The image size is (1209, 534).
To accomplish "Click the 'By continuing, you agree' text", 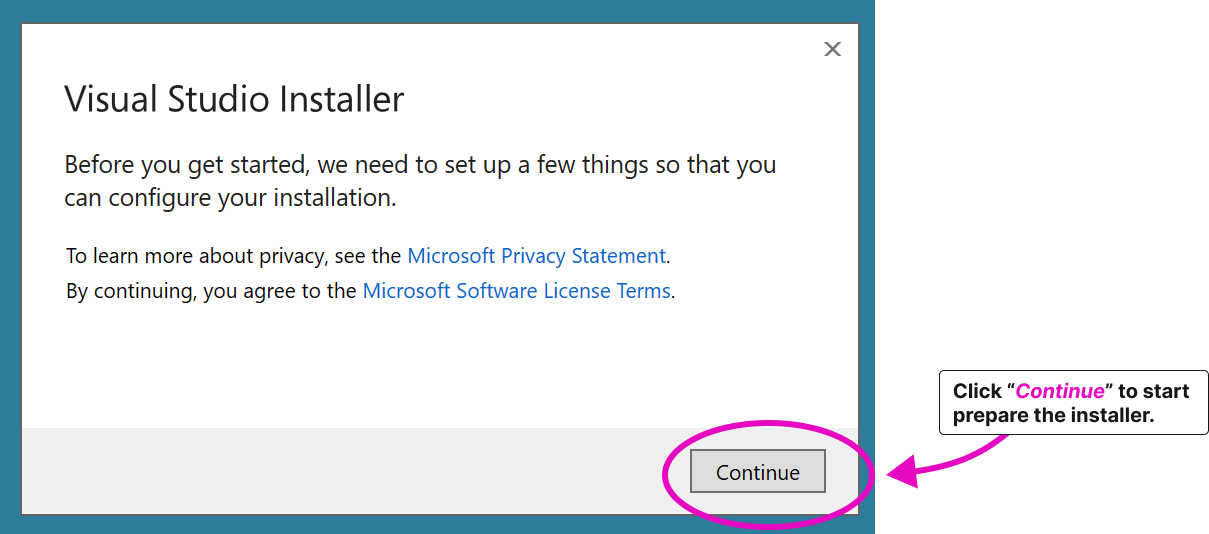I will coord(210,291).
